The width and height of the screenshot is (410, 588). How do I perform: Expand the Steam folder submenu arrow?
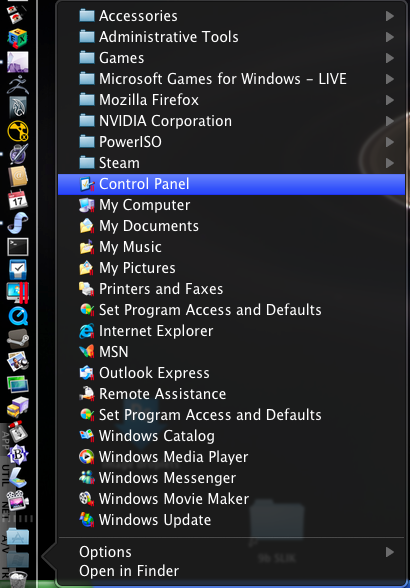click(390, 163)
